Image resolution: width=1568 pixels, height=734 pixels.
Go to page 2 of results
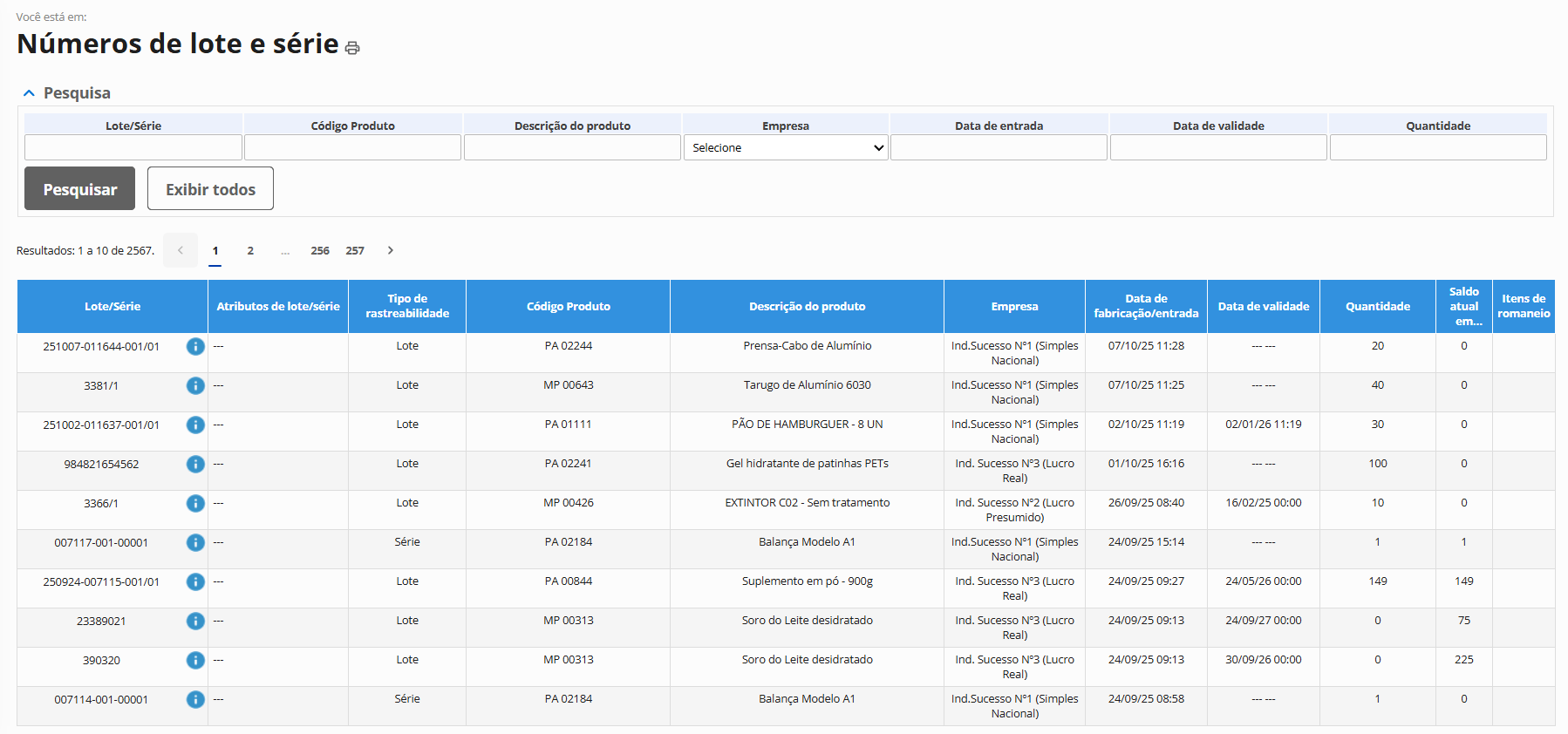pos(250,250)
